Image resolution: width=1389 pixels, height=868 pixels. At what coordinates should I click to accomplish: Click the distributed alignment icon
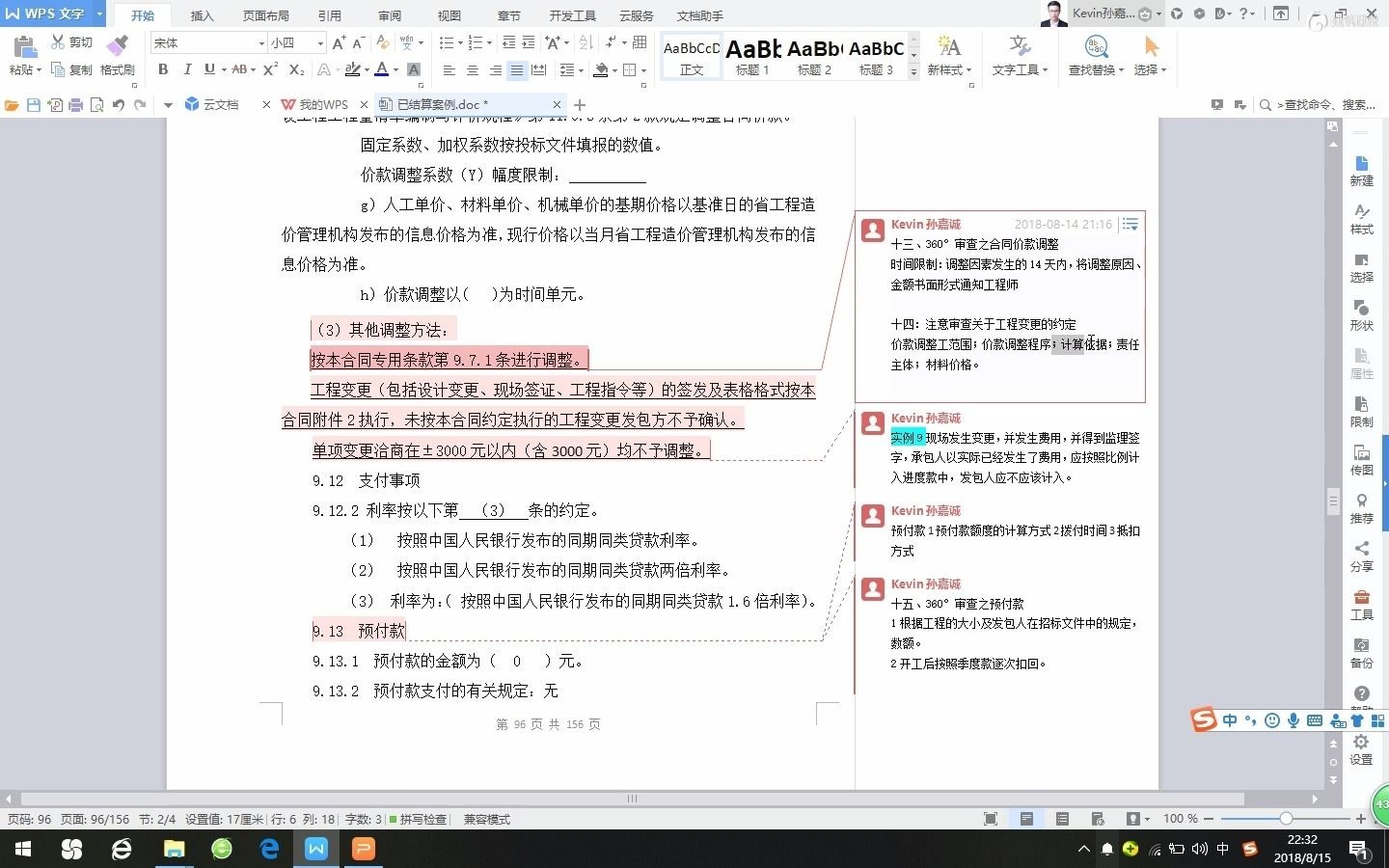pyautogui.click(x=539, y=69)
